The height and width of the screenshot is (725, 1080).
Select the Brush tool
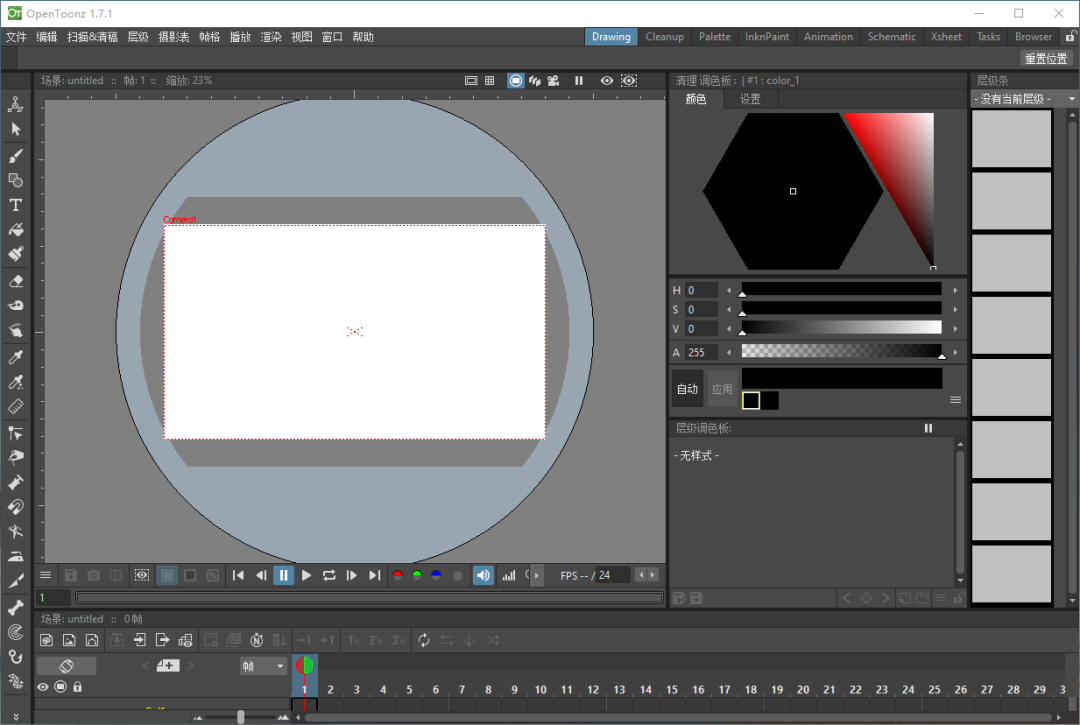[15, 156]
